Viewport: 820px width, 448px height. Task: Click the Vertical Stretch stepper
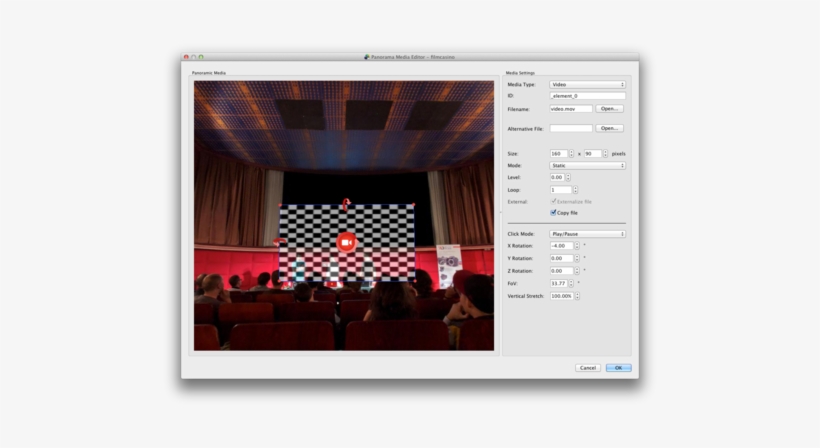[x=577, y=296]
